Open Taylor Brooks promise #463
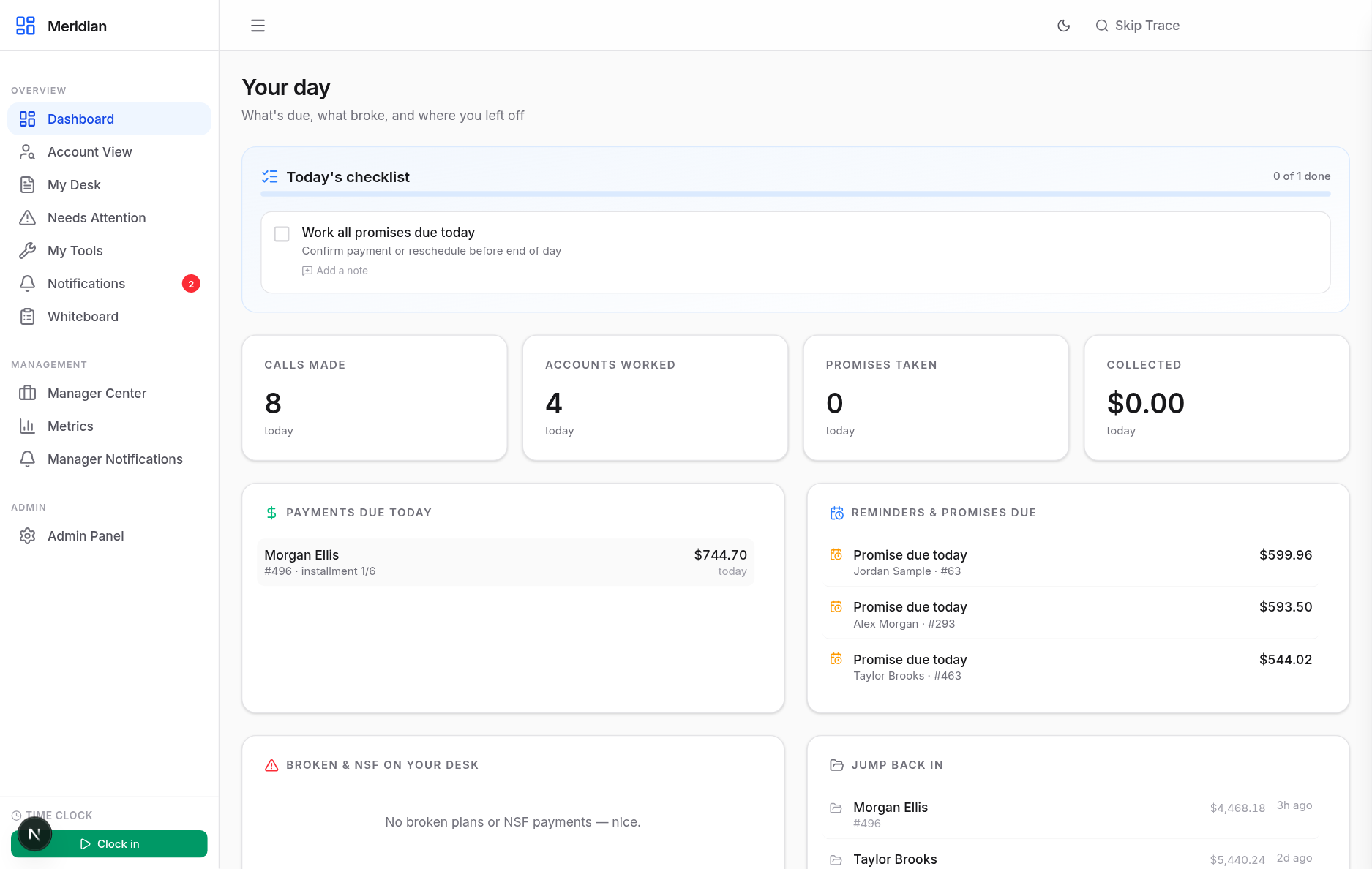1372x869 pixels. click(1071, 667)
